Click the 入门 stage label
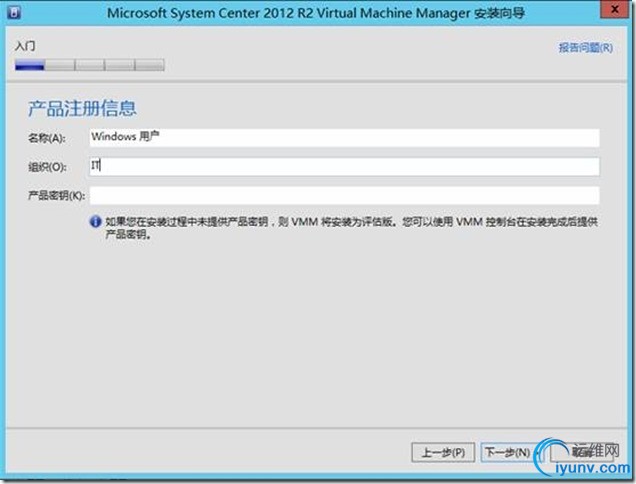This screenshot has width=636, height=484. (x=25, y=46)
